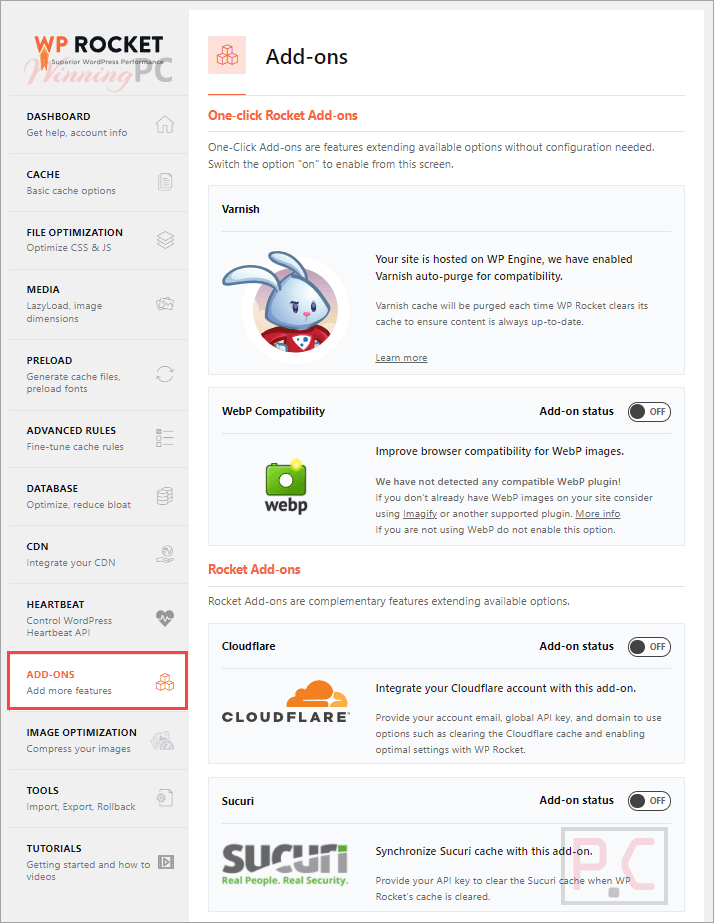
Task: Click the Heartbeat heart icon
Action: click(165, 618)
